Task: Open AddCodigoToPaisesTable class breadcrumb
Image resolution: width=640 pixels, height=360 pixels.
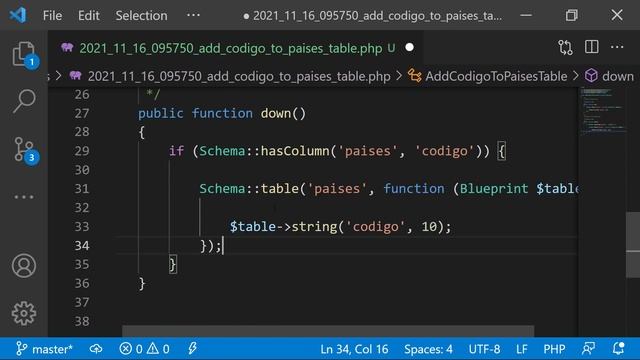Action: click(x=496, y=76)
